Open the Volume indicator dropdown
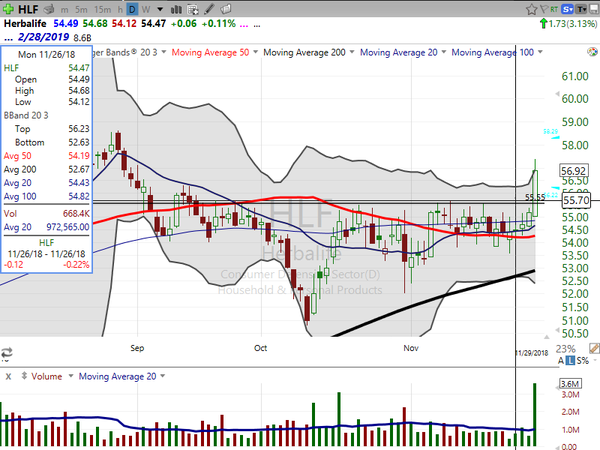This screenshot has height=450, width=600. click(x=71, y=377)
